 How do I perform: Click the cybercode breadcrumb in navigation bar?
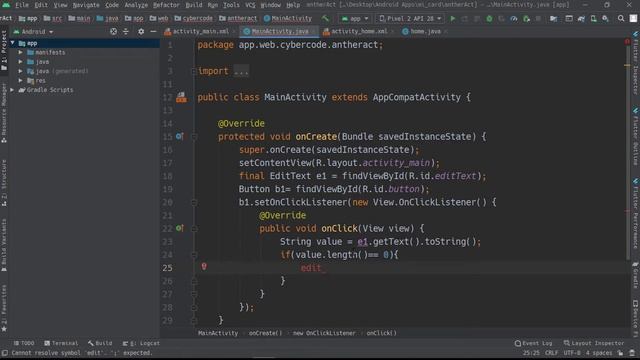(193, 18)
